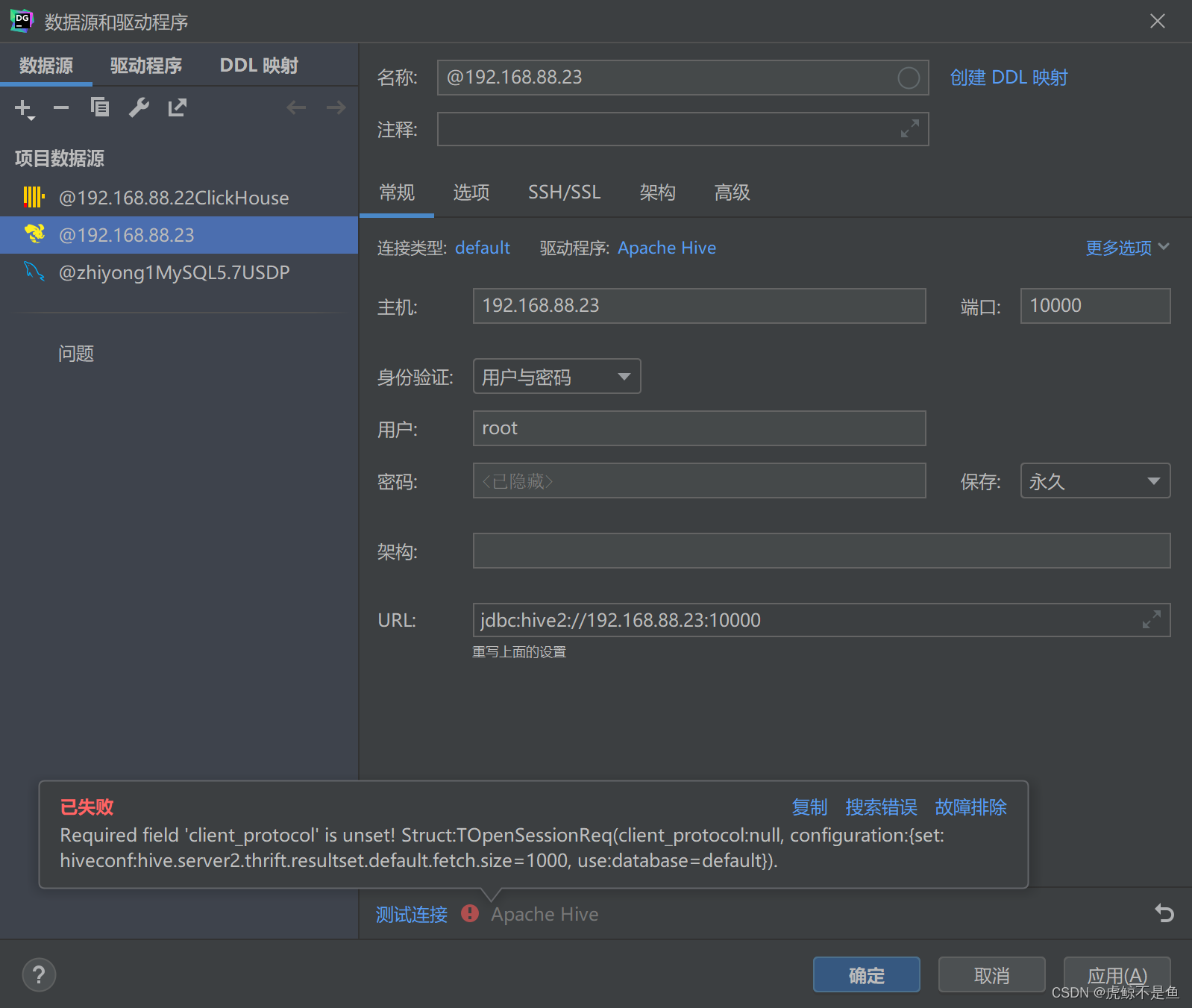Click the 项目数据源 section header
1192x1008 pixels.
click(60, 158)
